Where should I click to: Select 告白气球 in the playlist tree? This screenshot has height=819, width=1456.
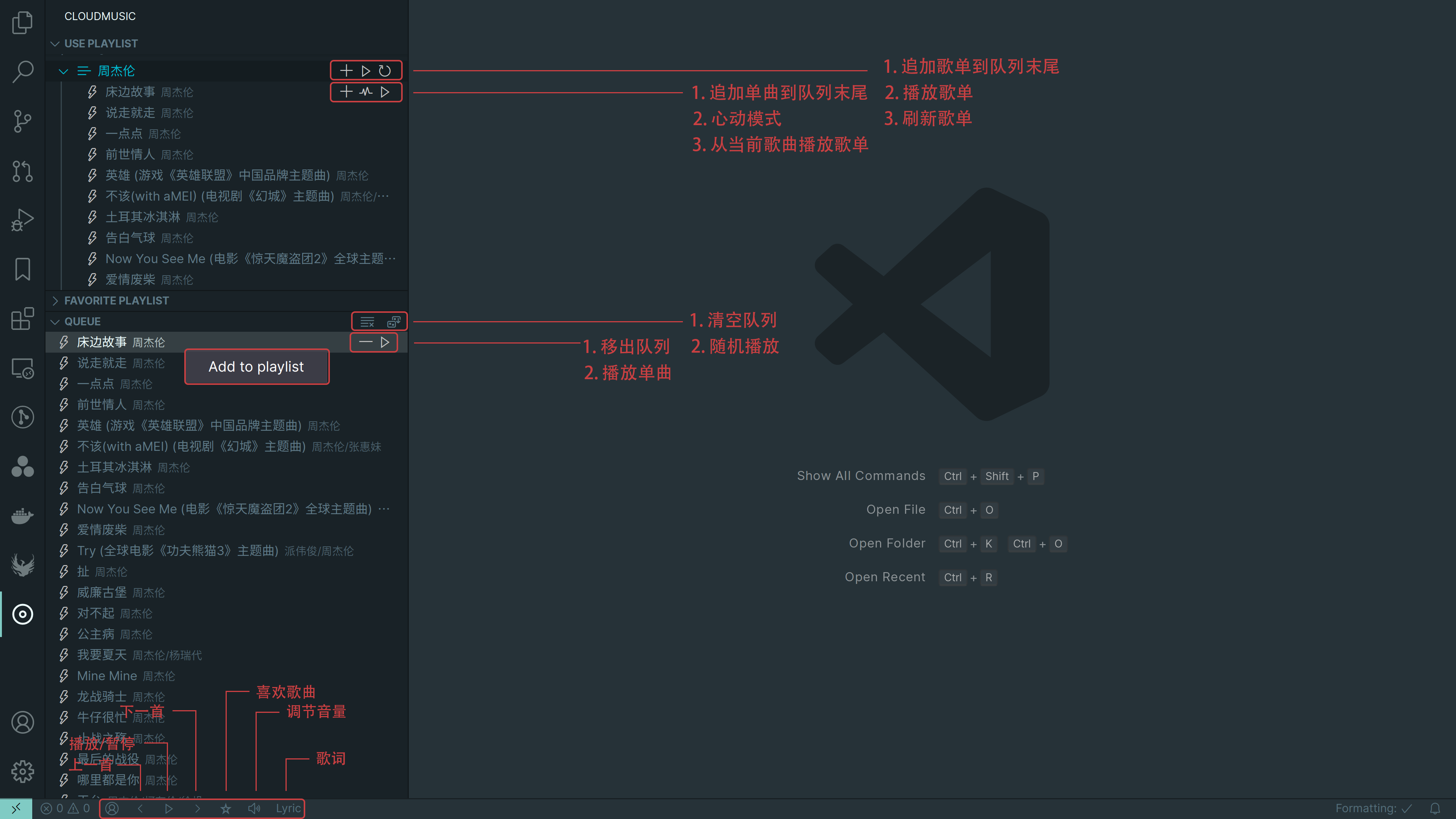click(x=227, y=238)
